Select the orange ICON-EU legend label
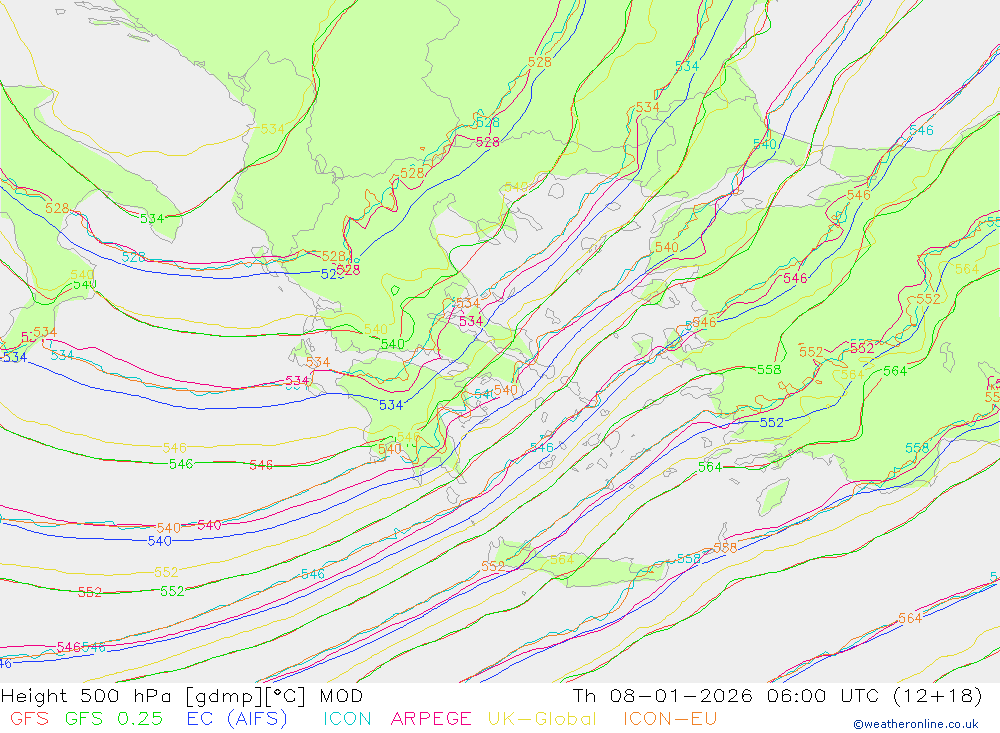 (x=670, y=718)
